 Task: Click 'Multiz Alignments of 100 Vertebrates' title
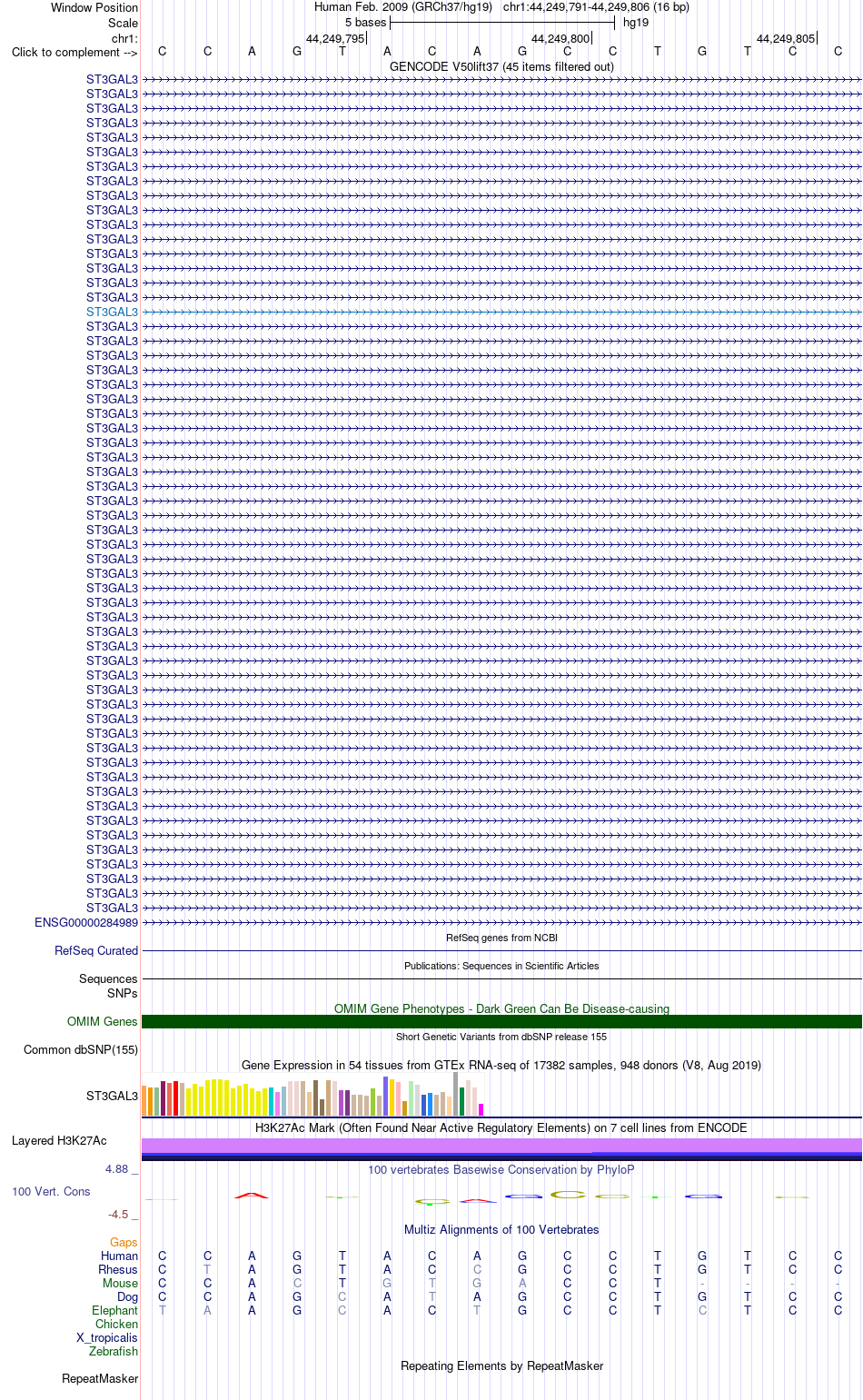coord(501,1229)
